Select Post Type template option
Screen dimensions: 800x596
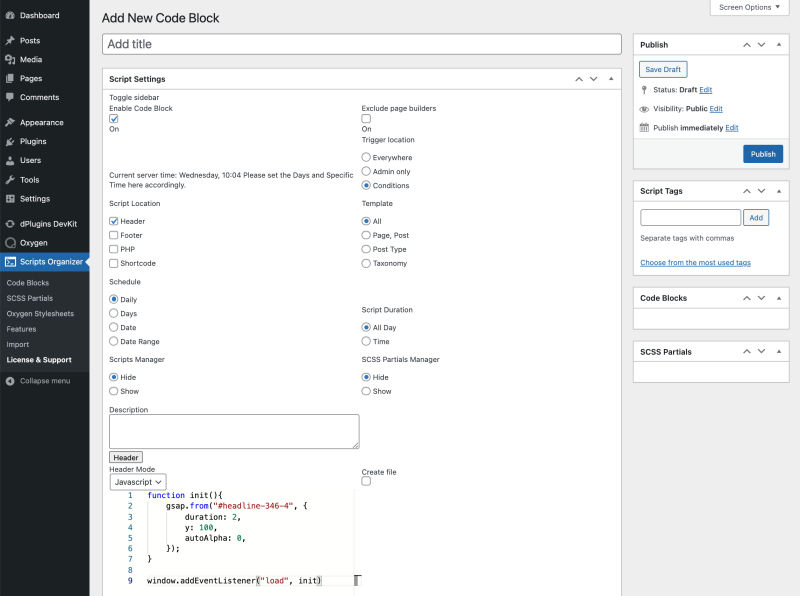[366, 249]
